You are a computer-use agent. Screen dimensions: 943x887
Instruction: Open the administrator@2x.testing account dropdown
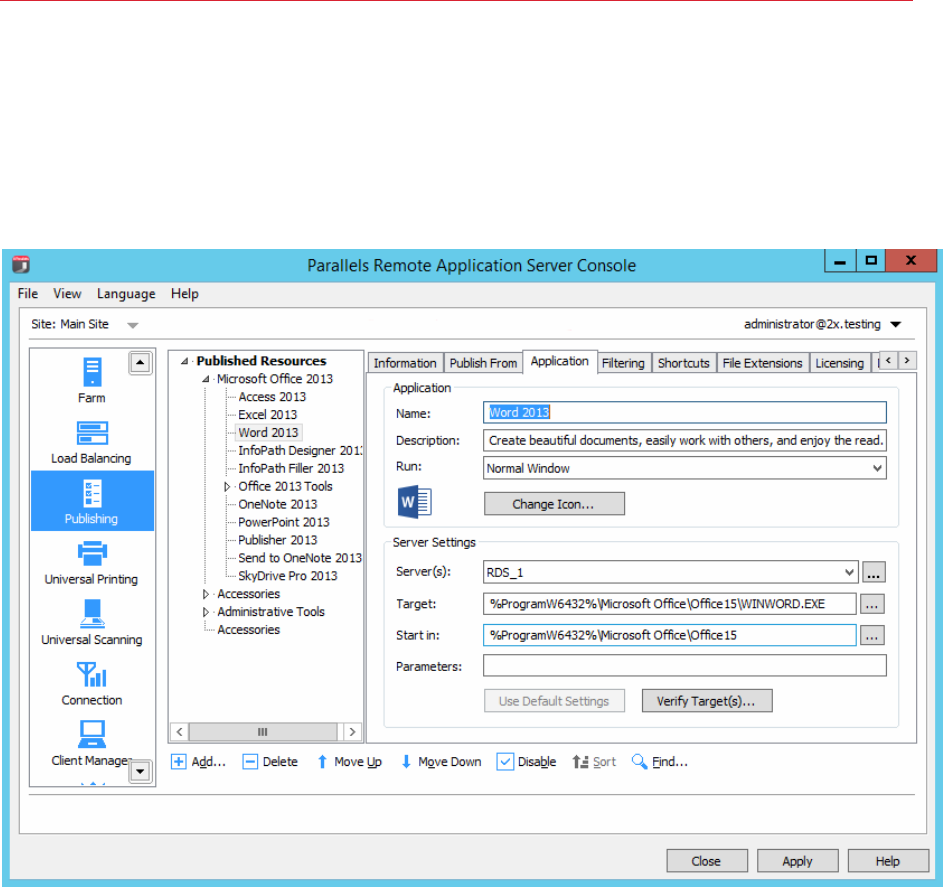click(x=895, y=325)
